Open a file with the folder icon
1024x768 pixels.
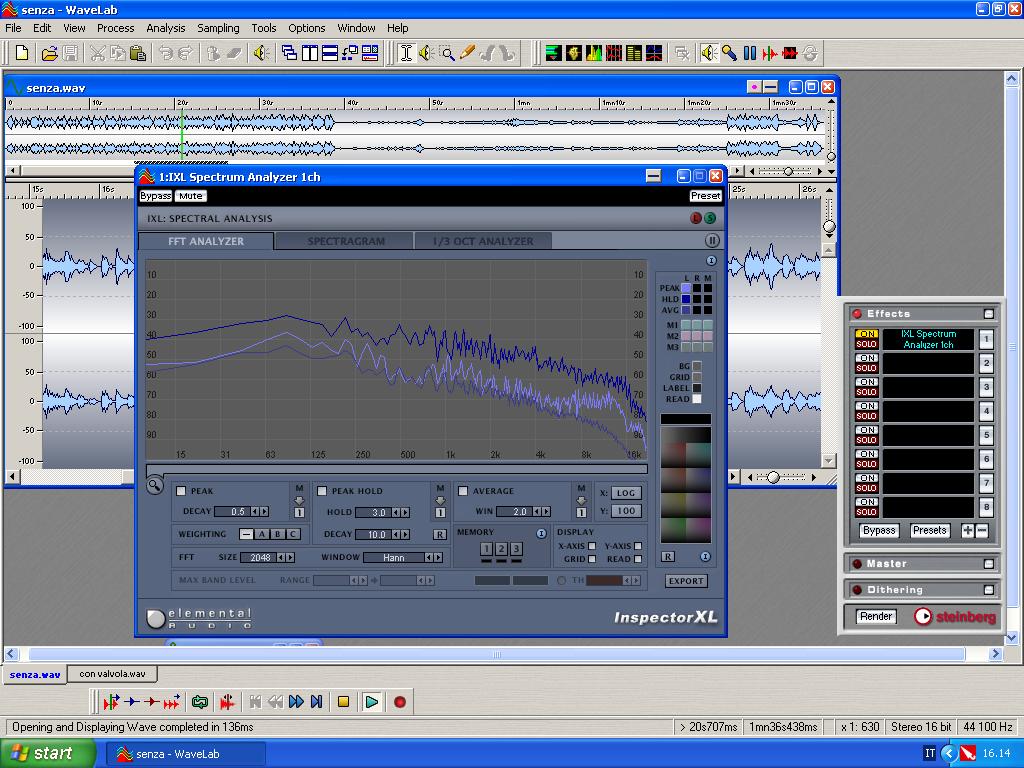click(50, 53)
